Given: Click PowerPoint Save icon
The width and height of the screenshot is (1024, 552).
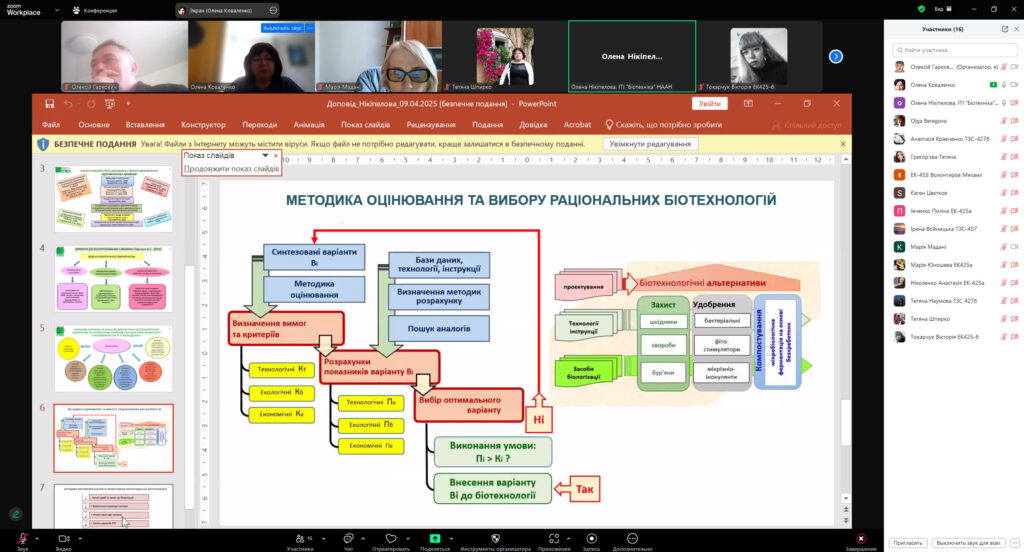Looking at the screenshot, I should [50, 104].
